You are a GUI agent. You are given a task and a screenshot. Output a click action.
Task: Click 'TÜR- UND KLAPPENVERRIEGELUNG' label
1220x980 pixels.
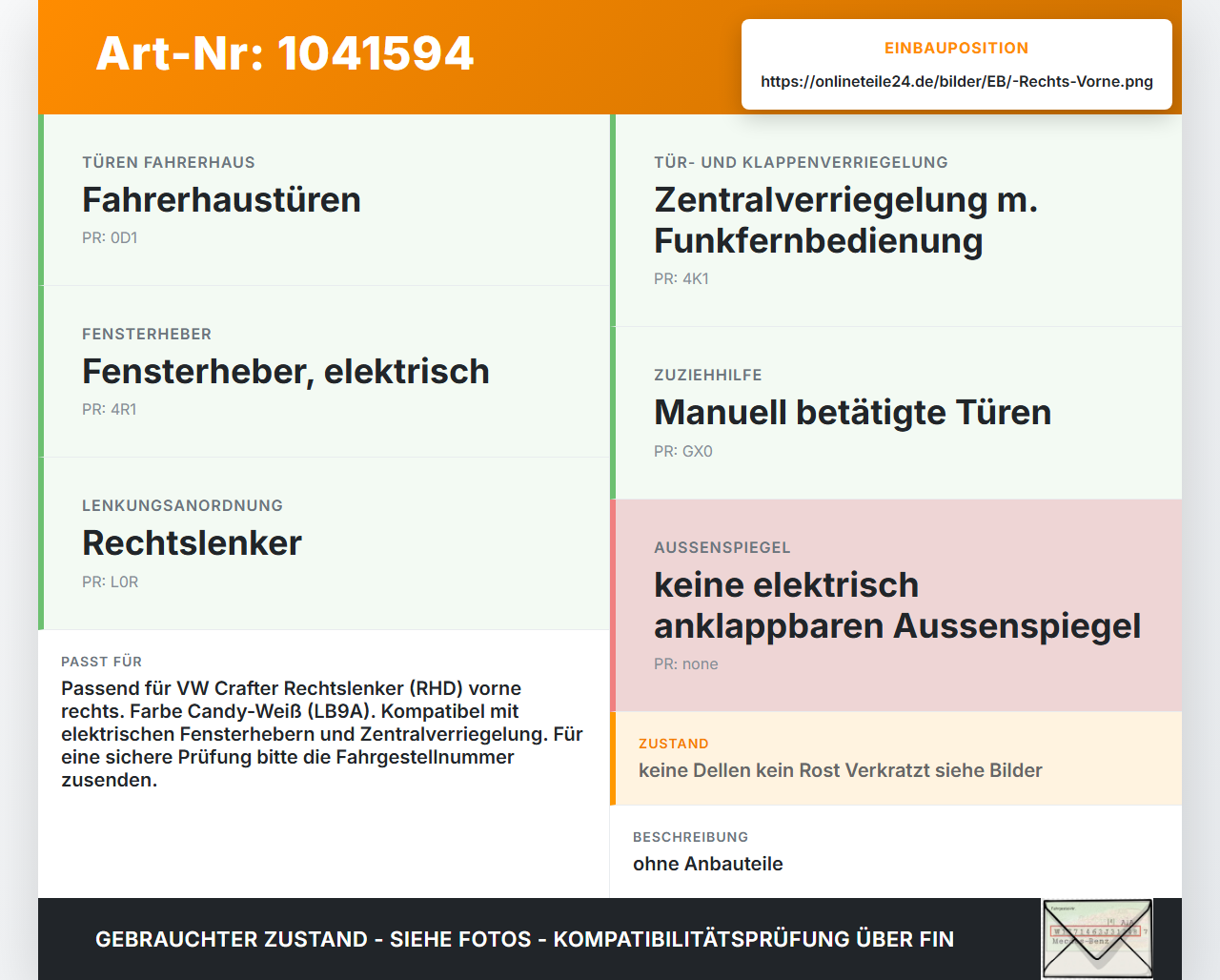coord(801,162)
